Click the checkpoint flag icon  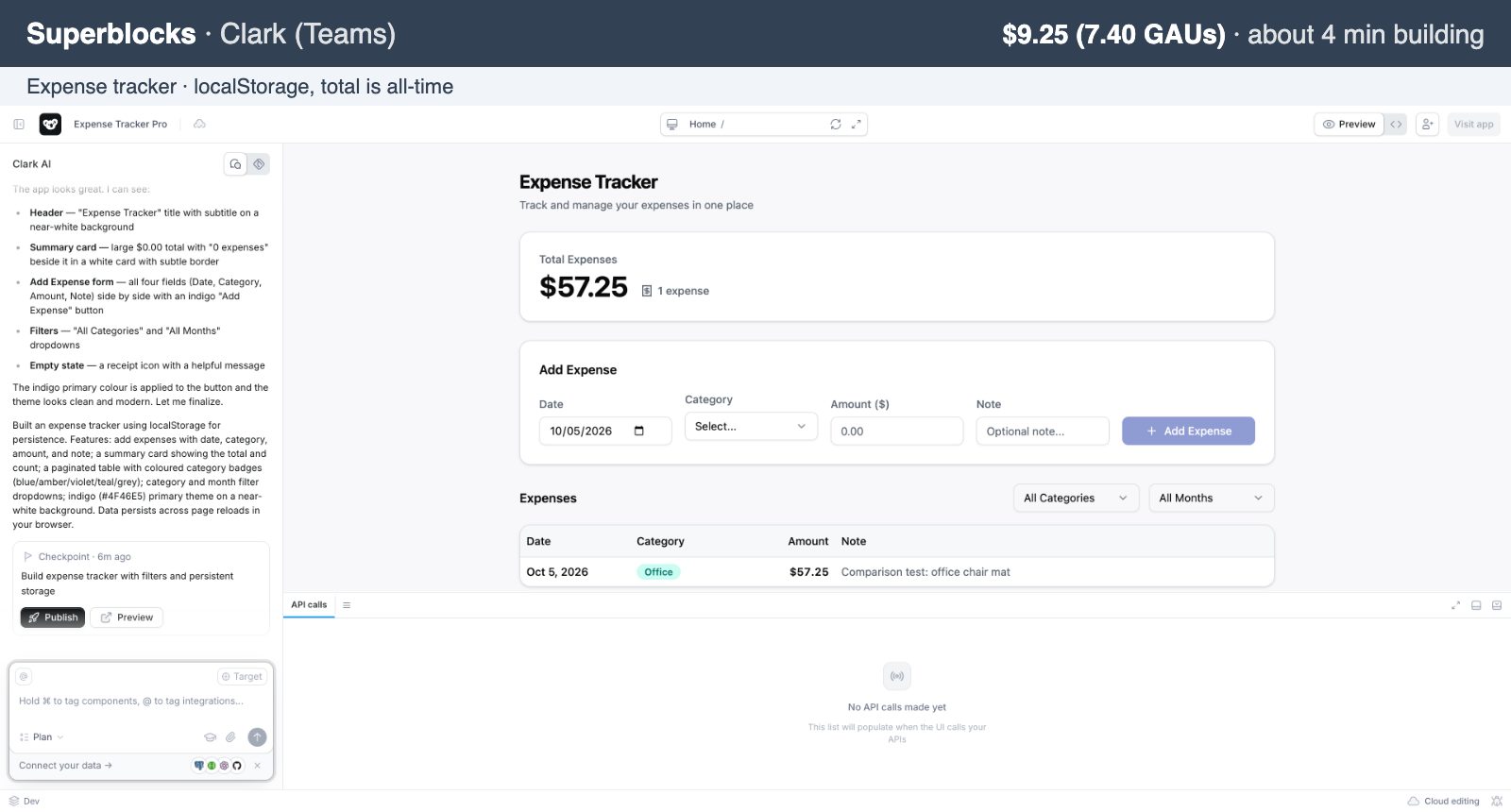28,556
